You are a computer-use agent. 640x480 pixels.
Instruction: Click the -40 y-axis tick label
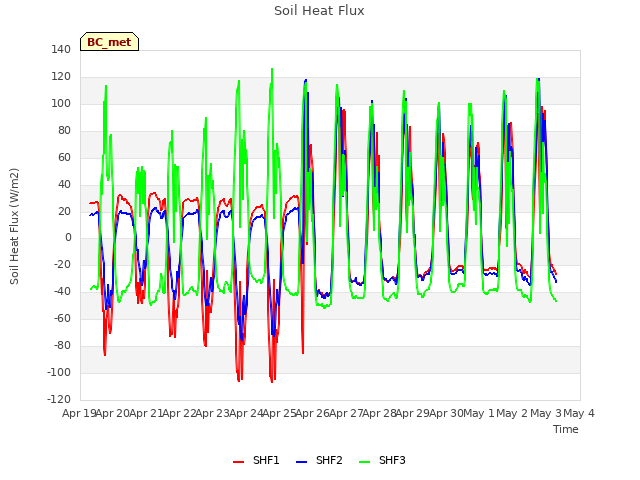(x=62, y=291)
